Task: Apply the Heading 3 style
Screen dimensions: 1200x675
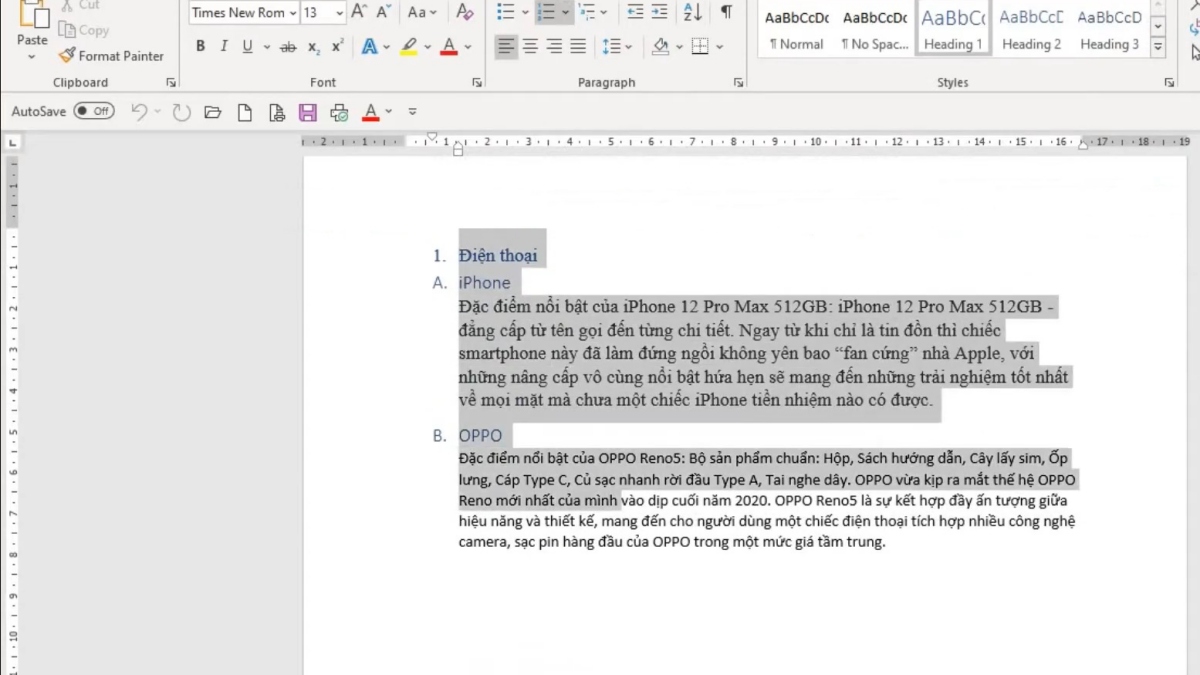Action: tap(1109, 29)
